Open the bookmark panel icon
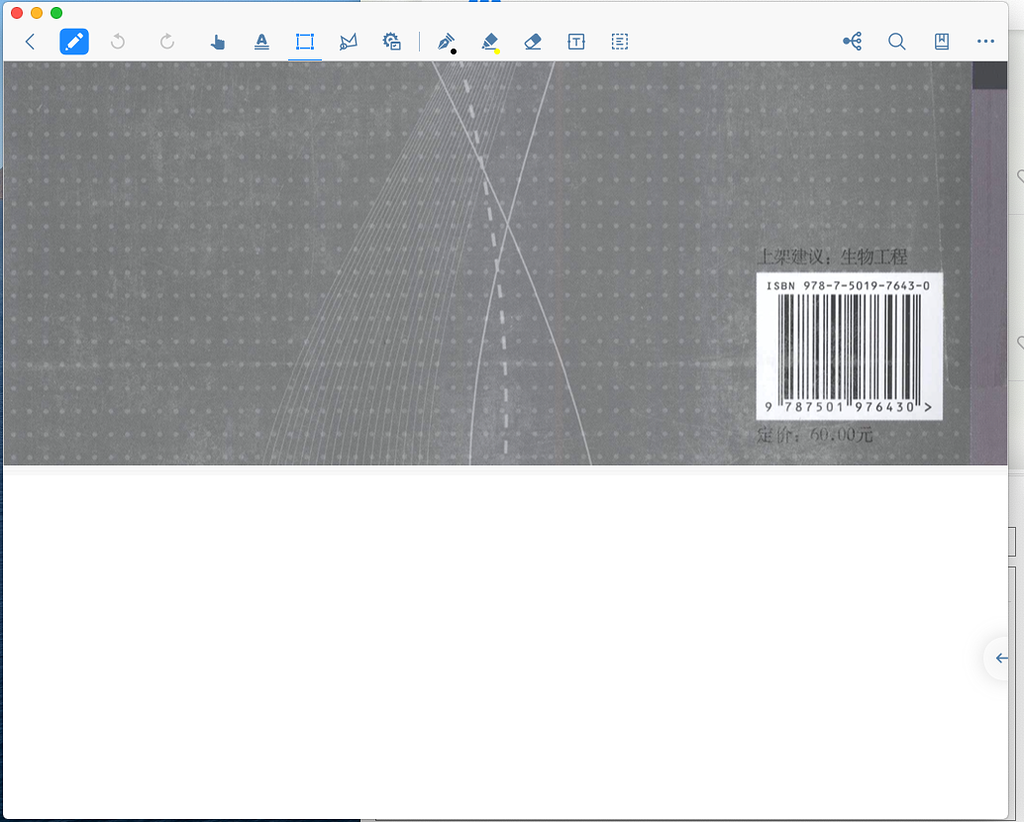 (941, 42)
